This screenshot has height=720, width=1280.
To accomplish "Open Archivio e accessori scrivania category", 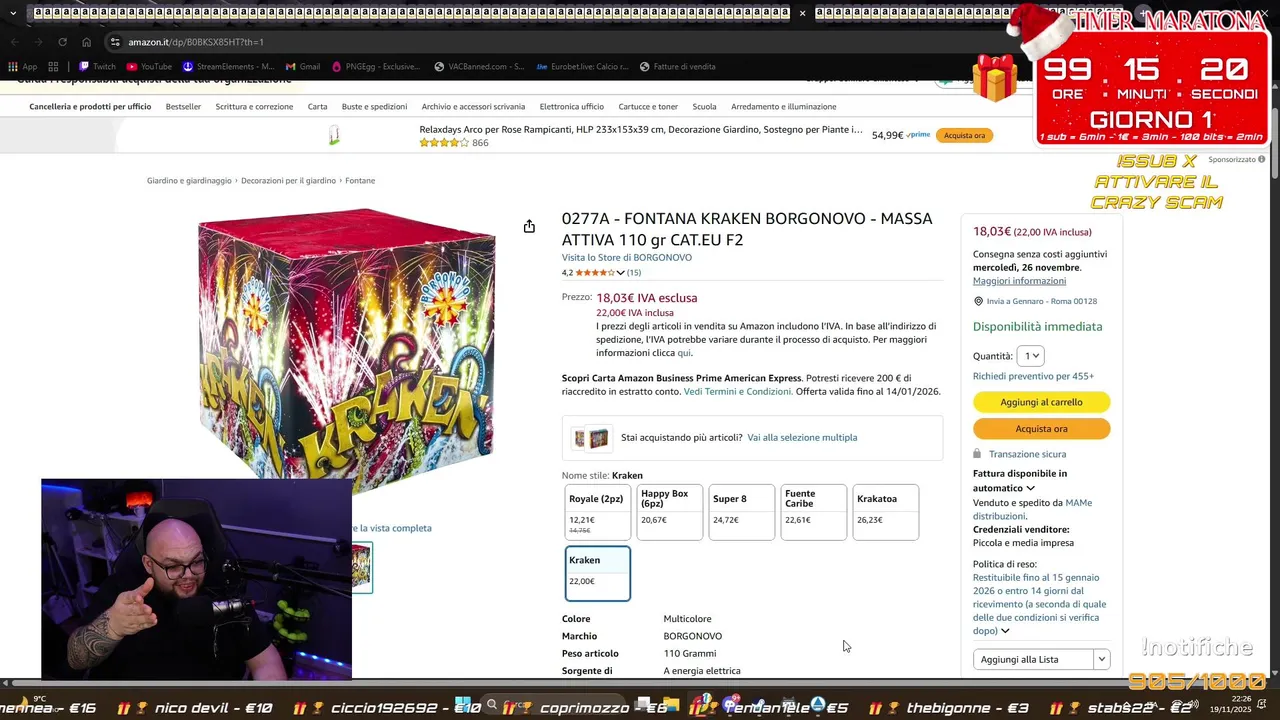I will tap(473, 107).
